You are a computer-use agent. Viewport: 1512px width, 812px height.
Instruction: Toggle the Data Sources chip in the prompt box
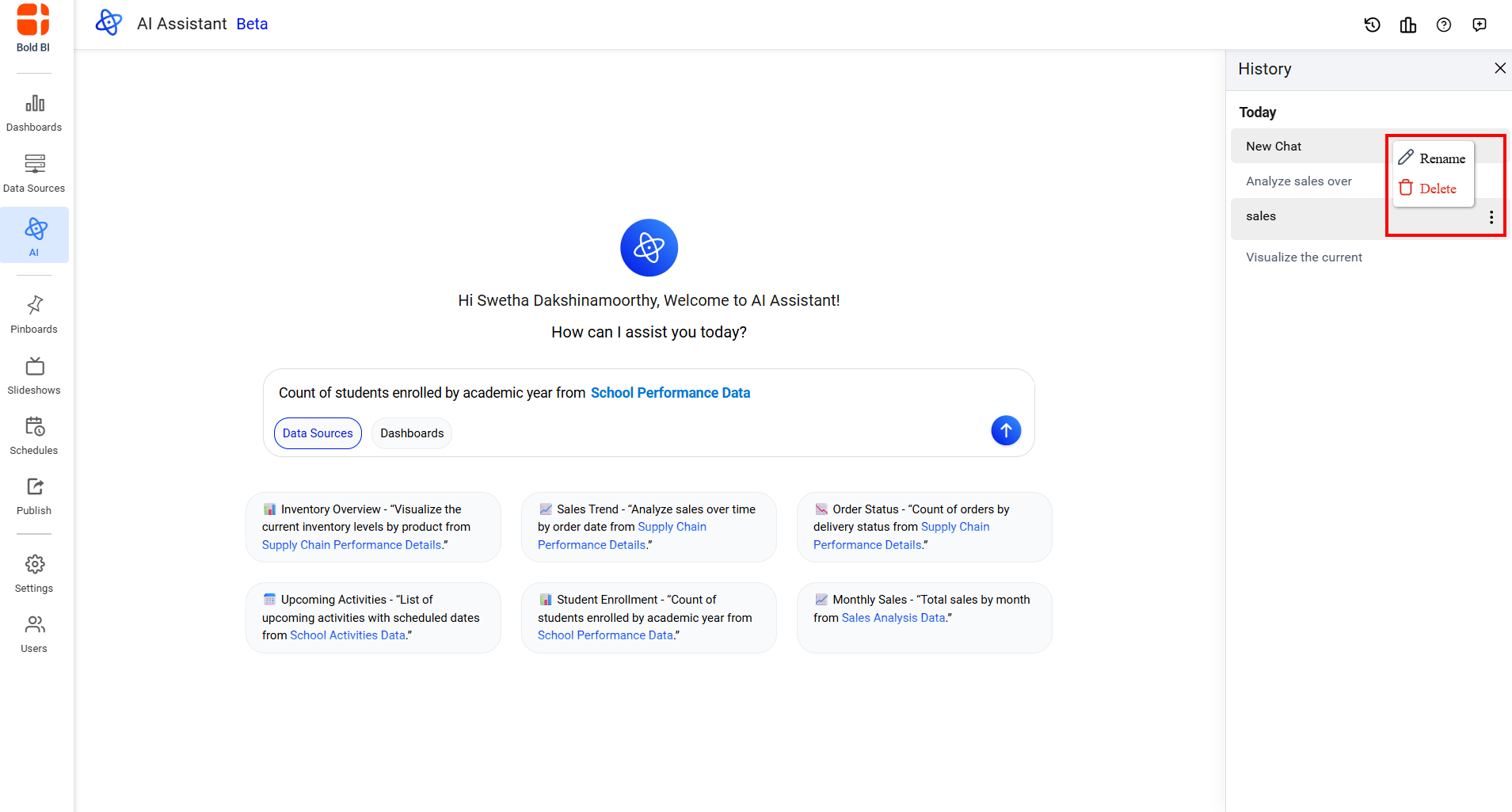318,433
